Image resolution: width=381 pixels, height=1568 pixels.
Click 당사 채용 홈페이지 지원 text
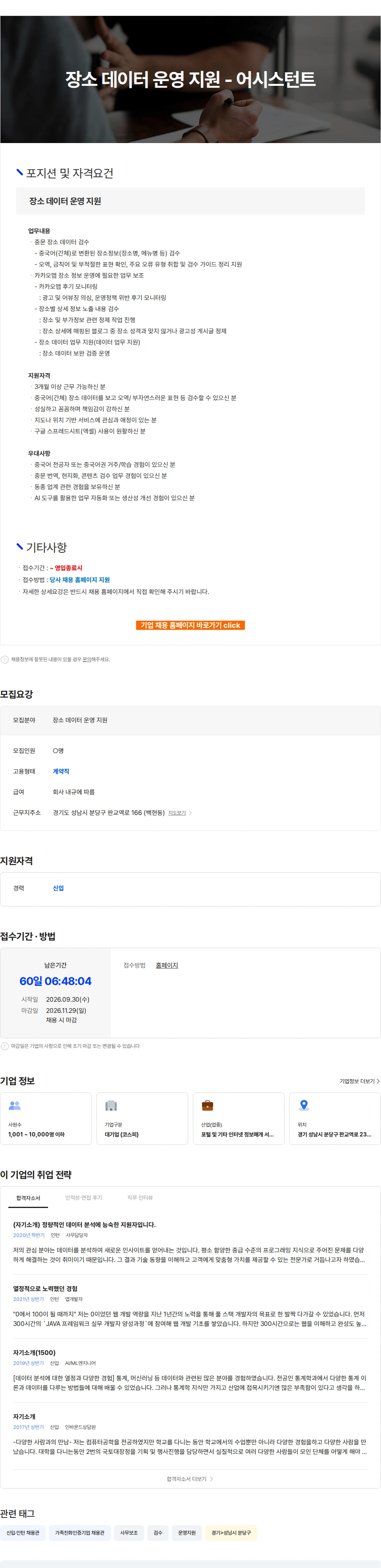click(80, 579)
